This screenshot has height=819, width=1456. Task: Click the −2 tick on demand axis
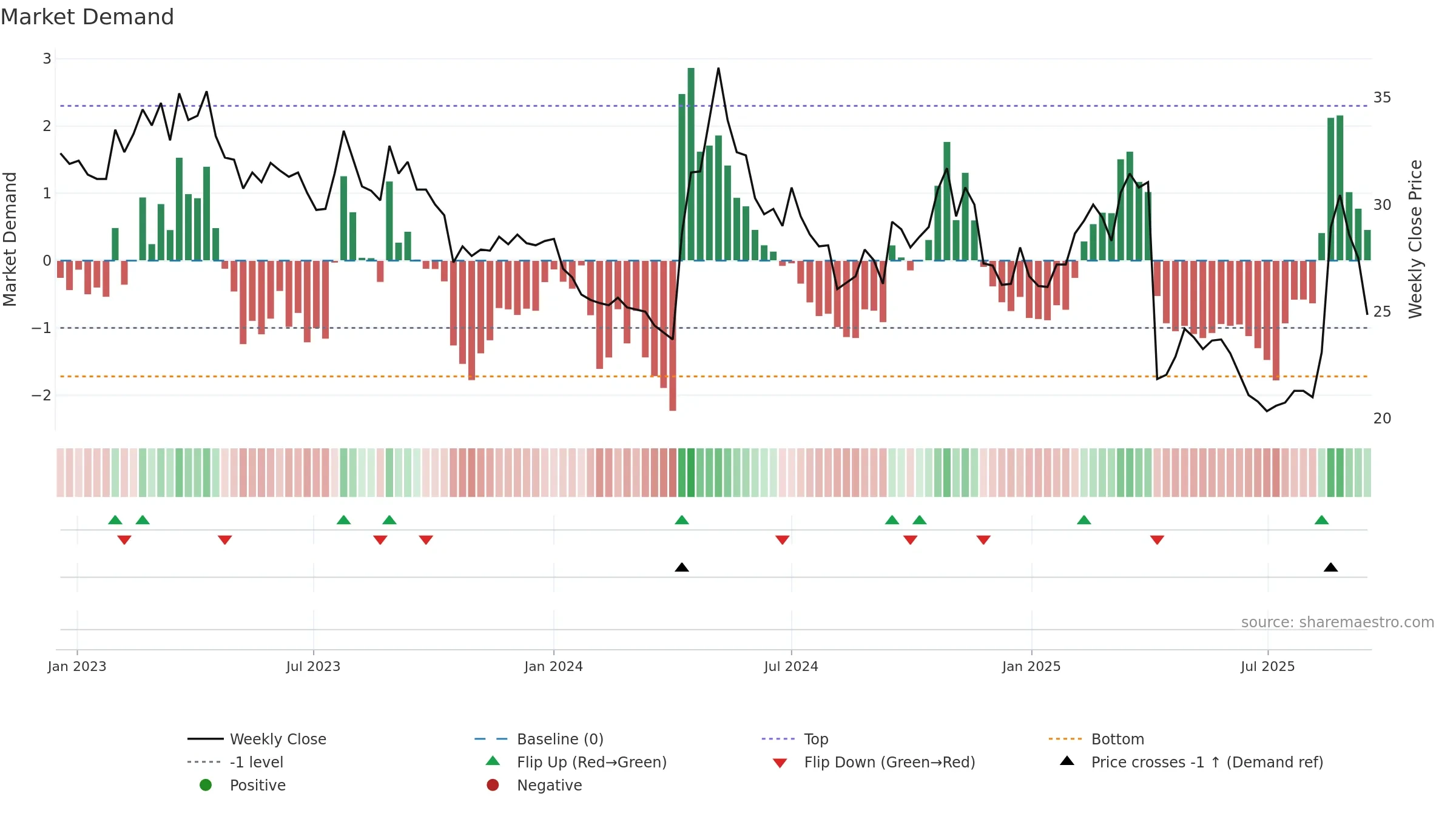pyautogui.click(x=41, y=396)
